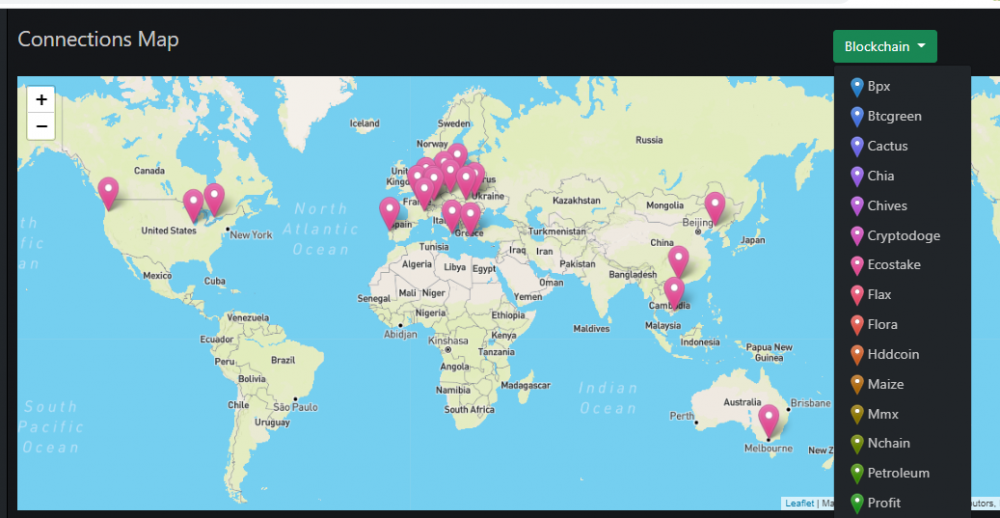The width and height of the screenshot is (1000, 518).
Task: Select the map pin near Beijing
Action: (715, 207)
